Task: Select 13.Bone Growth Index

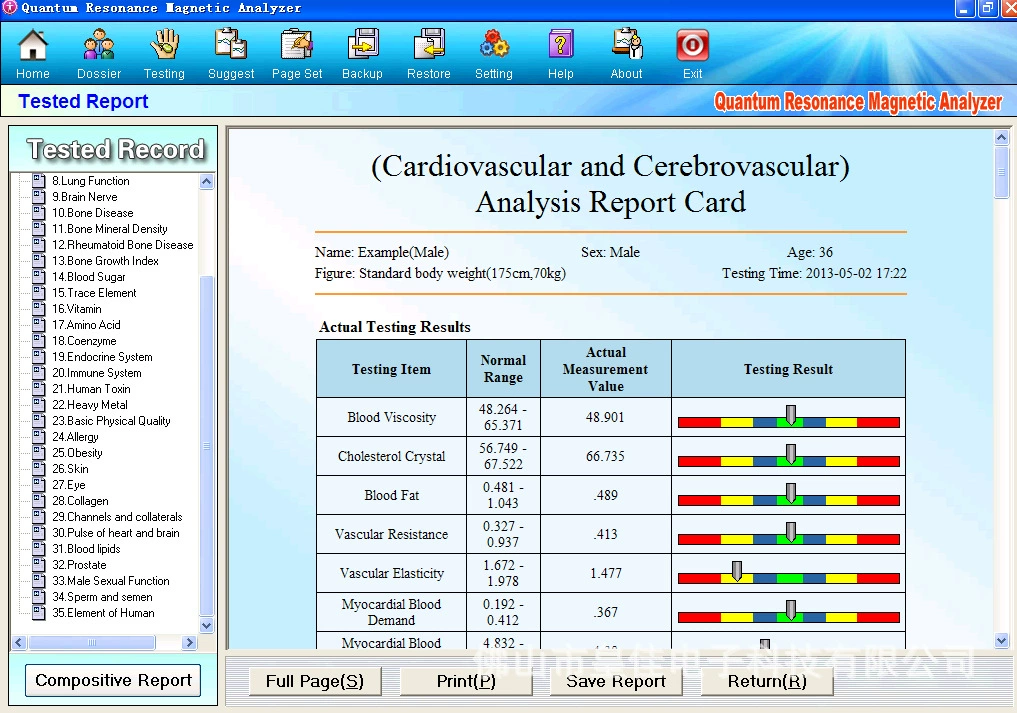Action: [105, 261]
